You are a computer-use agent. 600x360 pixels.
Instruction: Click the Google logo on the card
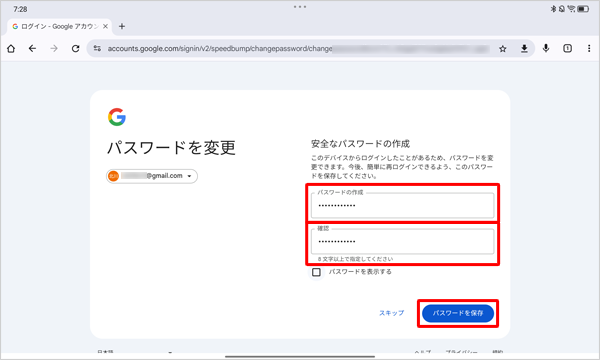tap(117, 117)
